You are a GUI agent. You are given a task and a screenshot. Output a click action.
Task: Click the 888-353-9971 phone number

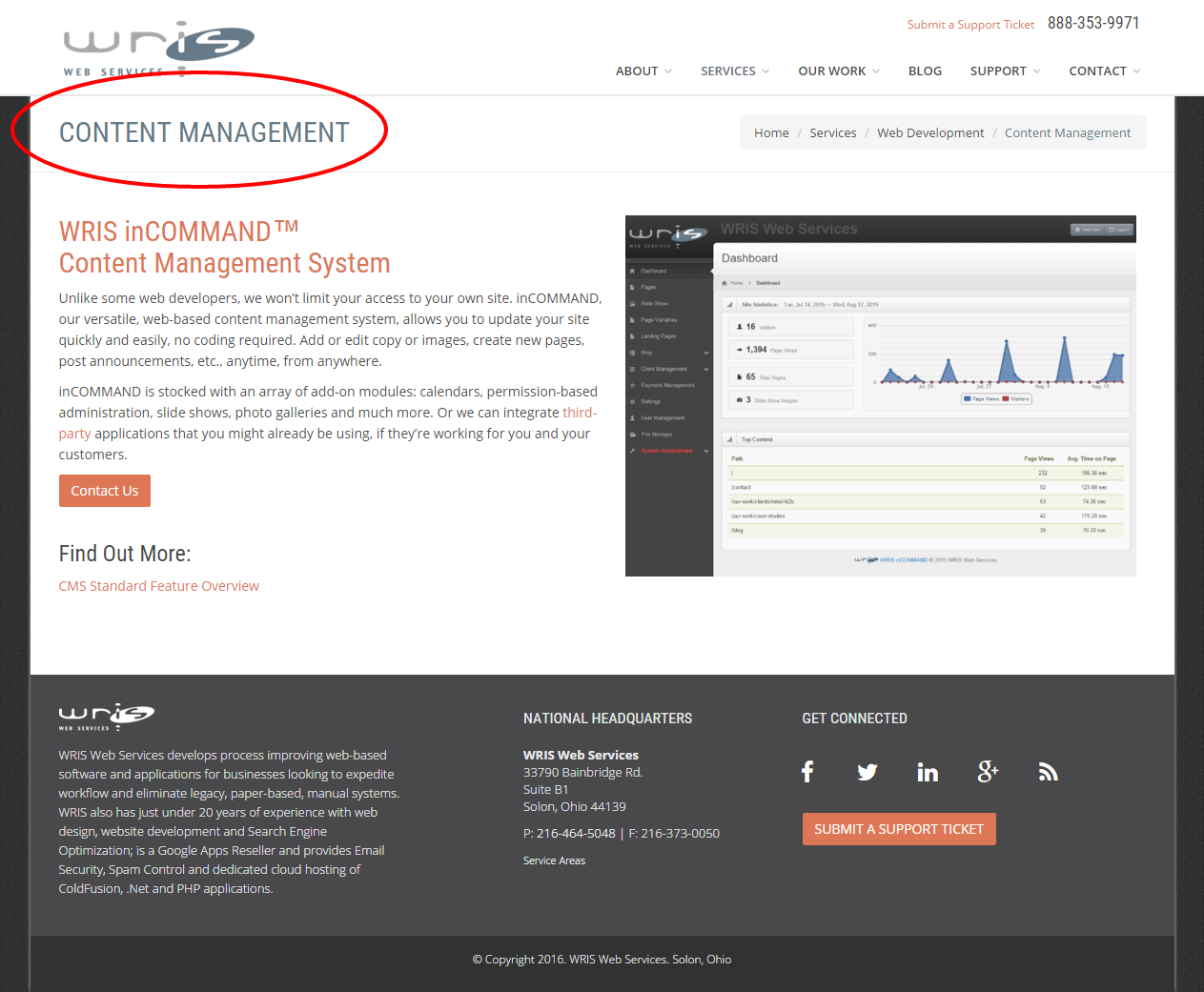coord(1093,23)
